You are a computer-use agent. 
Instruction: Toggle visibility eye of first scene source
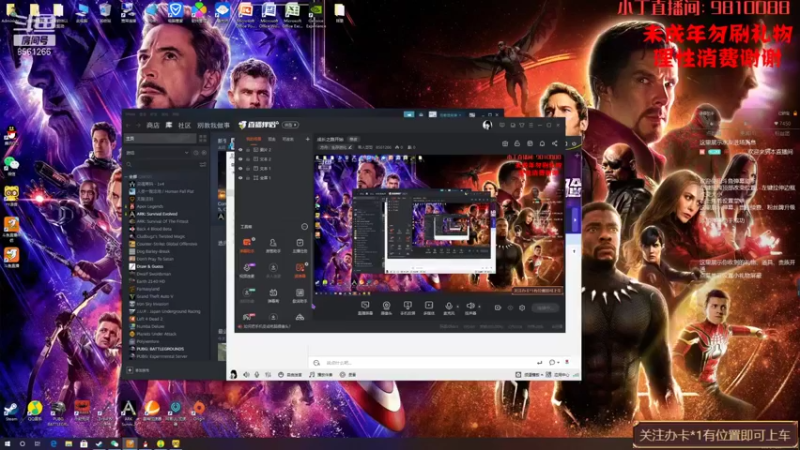point(240,150)
